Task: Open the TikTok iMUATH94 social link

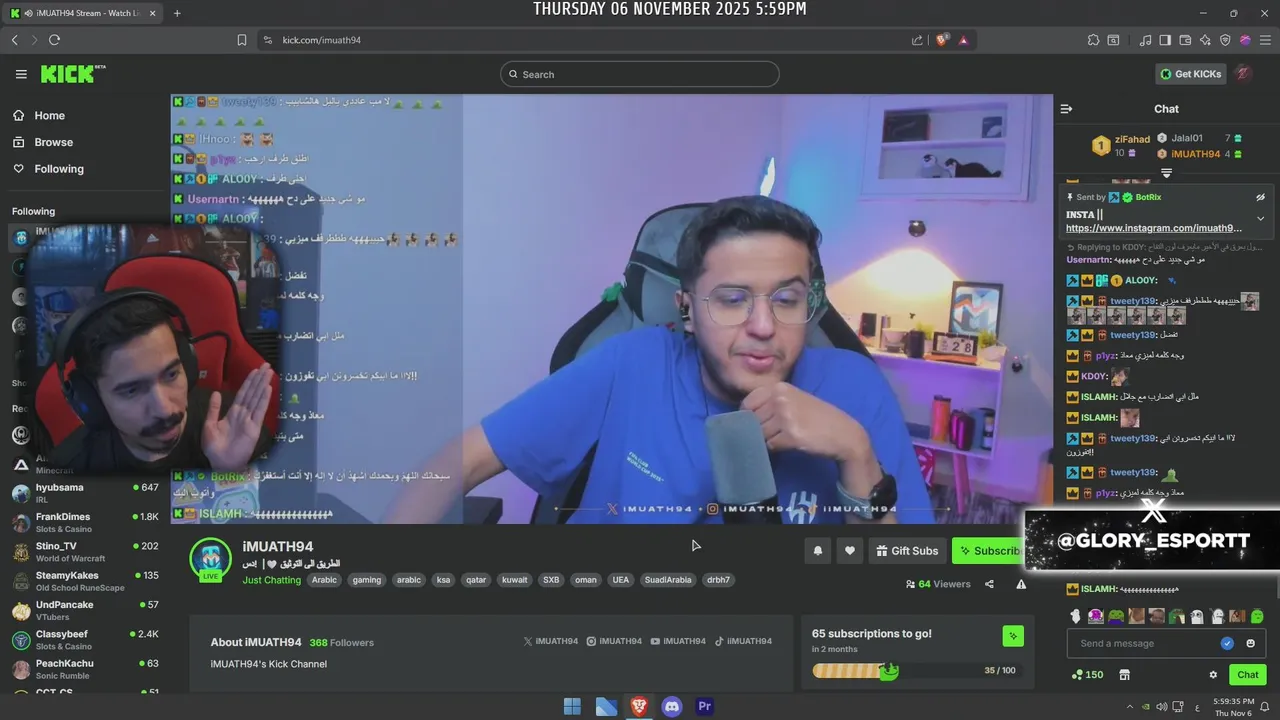Action: pos(743,641)
